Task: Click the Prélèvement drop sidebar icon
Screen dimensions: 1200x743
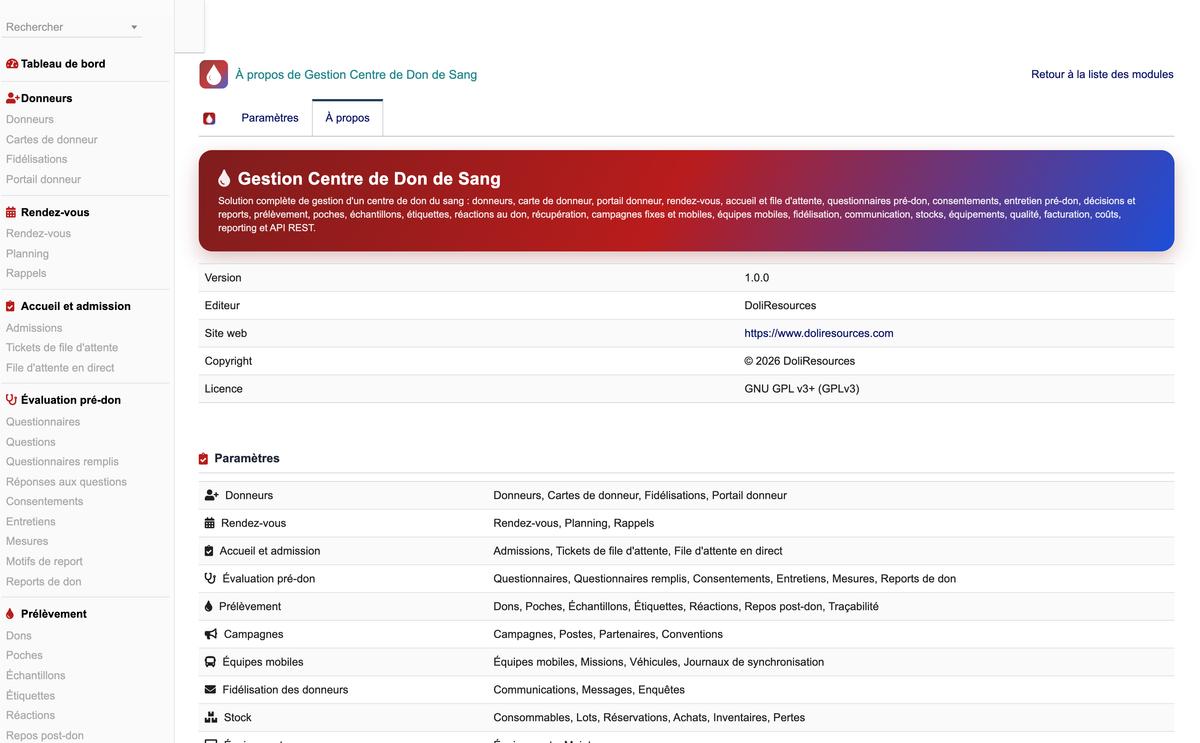Action: 10,614
